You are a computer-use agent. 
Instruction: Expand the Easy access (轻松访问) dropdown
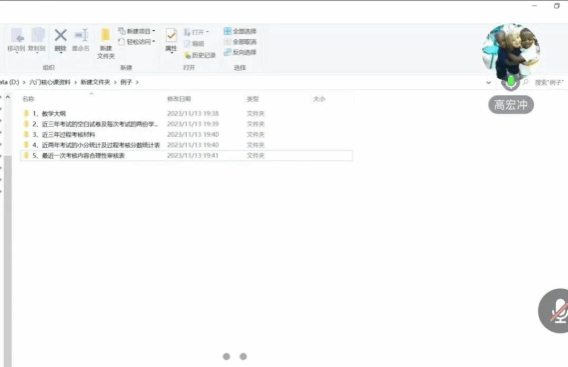tap(154, 42)
